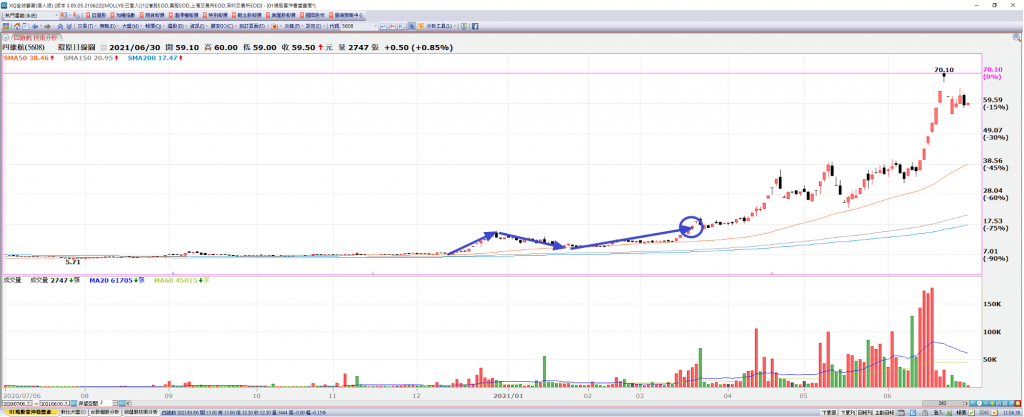Click the calendar icon in status bar

coord(901,413)
